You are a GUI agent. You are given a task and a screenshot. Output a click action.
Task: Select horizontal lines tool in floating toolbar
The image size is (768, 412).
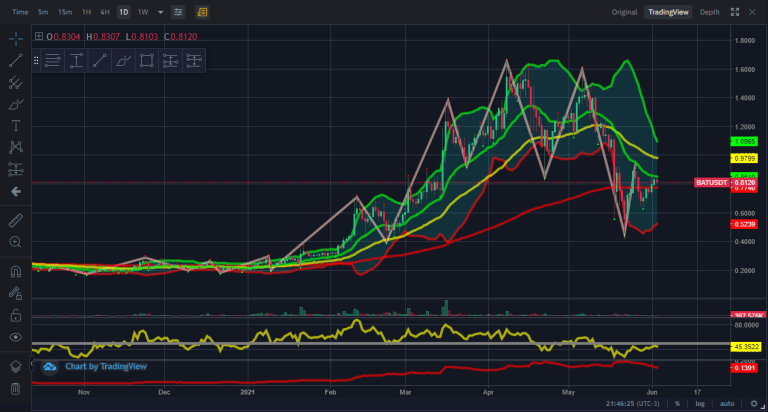click(x=52, y=61)
